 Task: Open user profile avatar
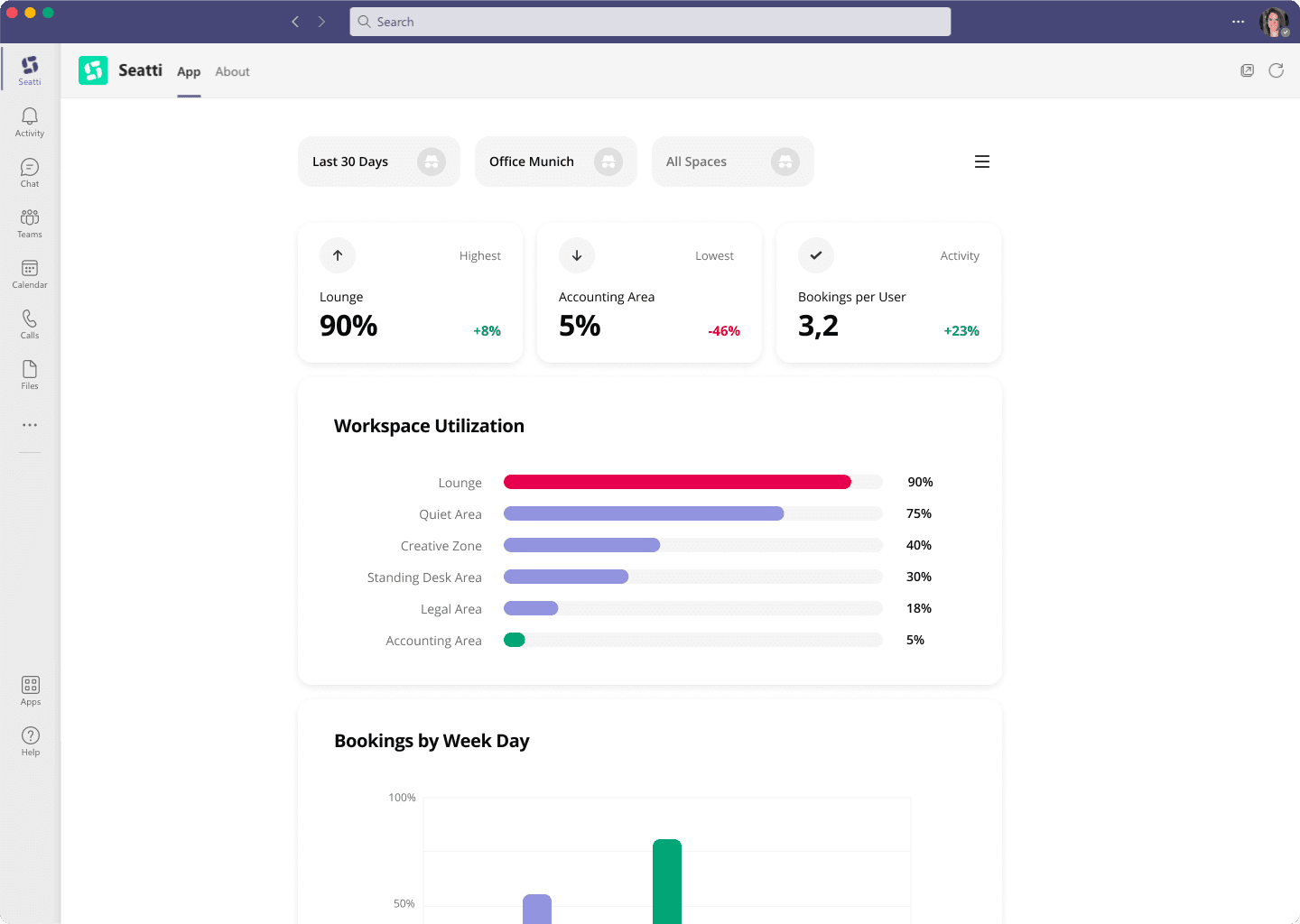[1274, 22]
